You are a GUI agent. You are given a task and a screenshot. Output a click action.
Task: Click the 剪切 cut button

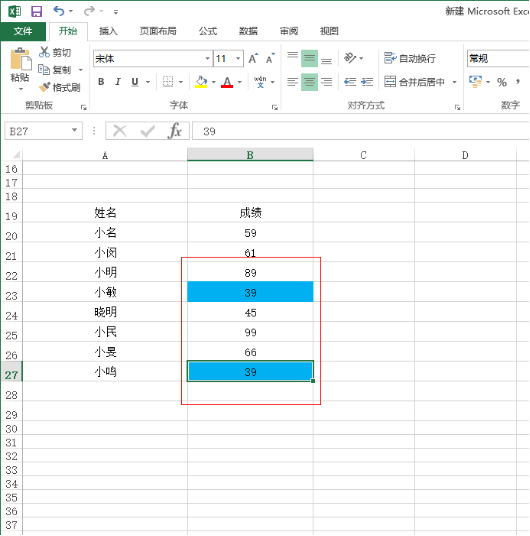point(55,52)
